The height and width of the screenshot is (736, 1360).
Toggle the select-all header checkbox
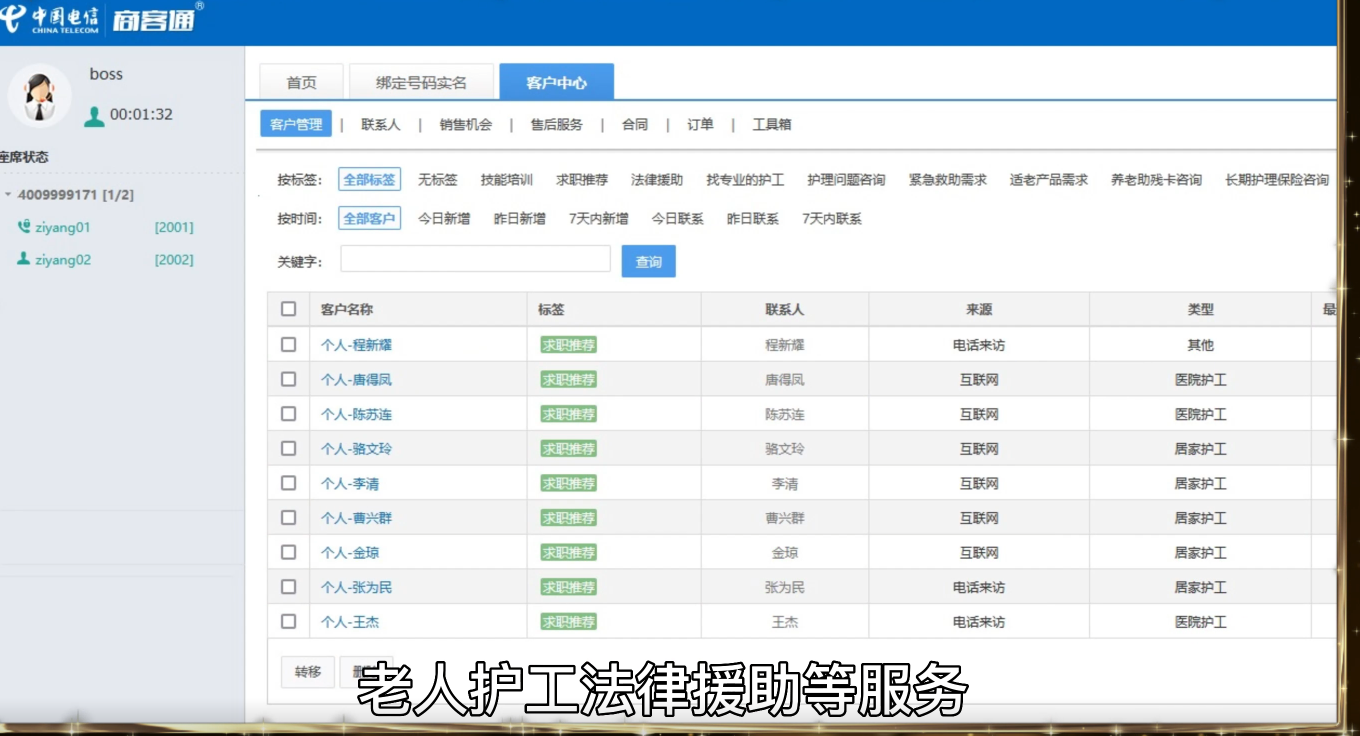click(288, 309)
